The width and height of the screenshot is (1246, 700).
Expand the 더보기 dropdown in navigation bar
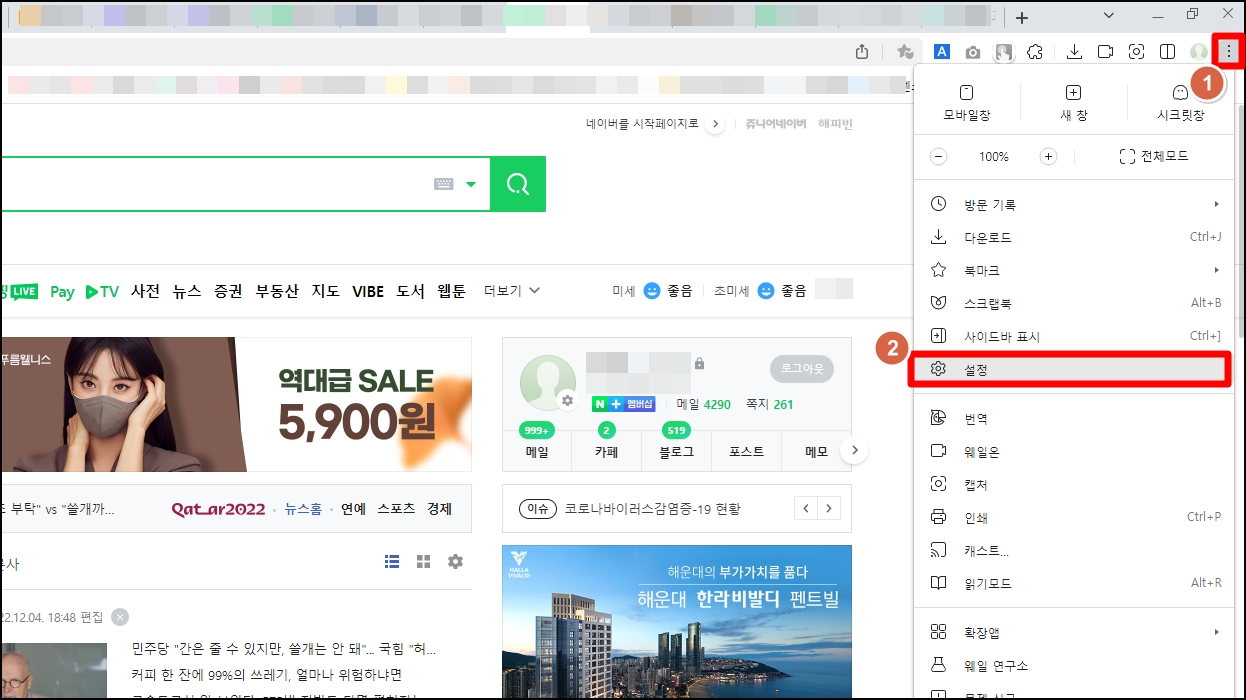[510, 291]
